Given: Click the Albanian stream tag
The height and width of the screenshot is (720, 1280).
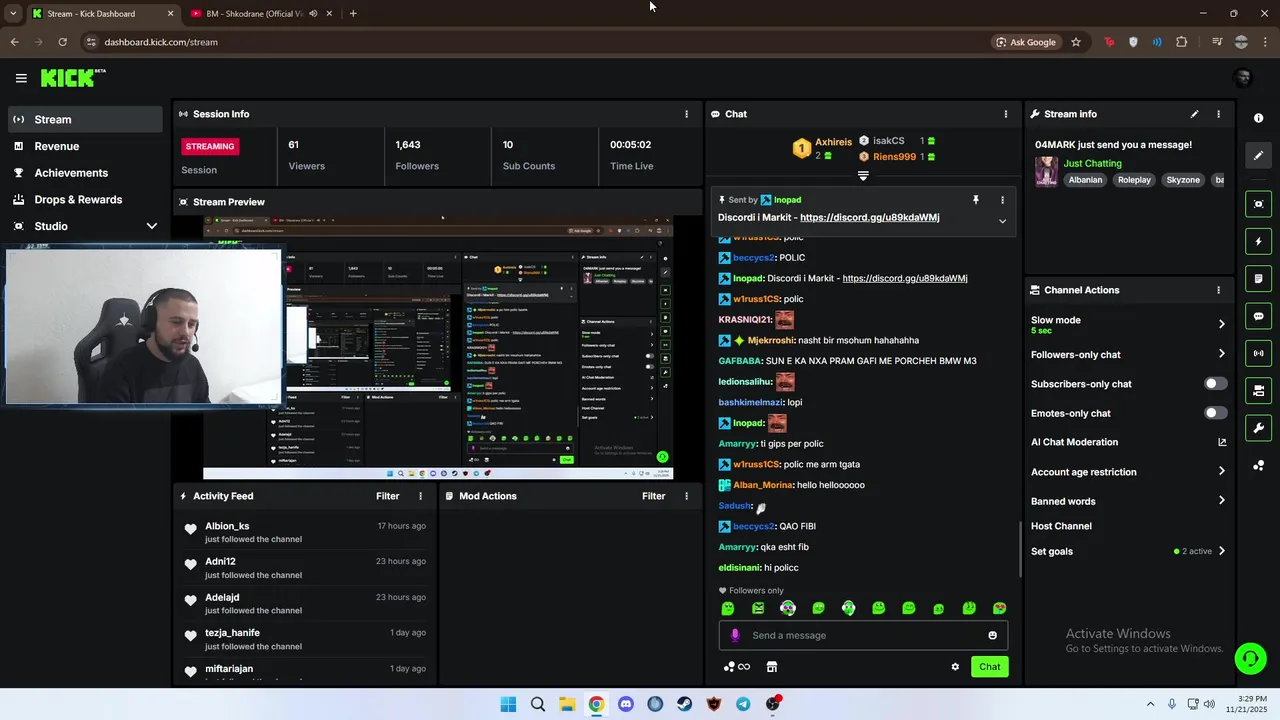Looking at the screenshot, I should [1085, 180].
